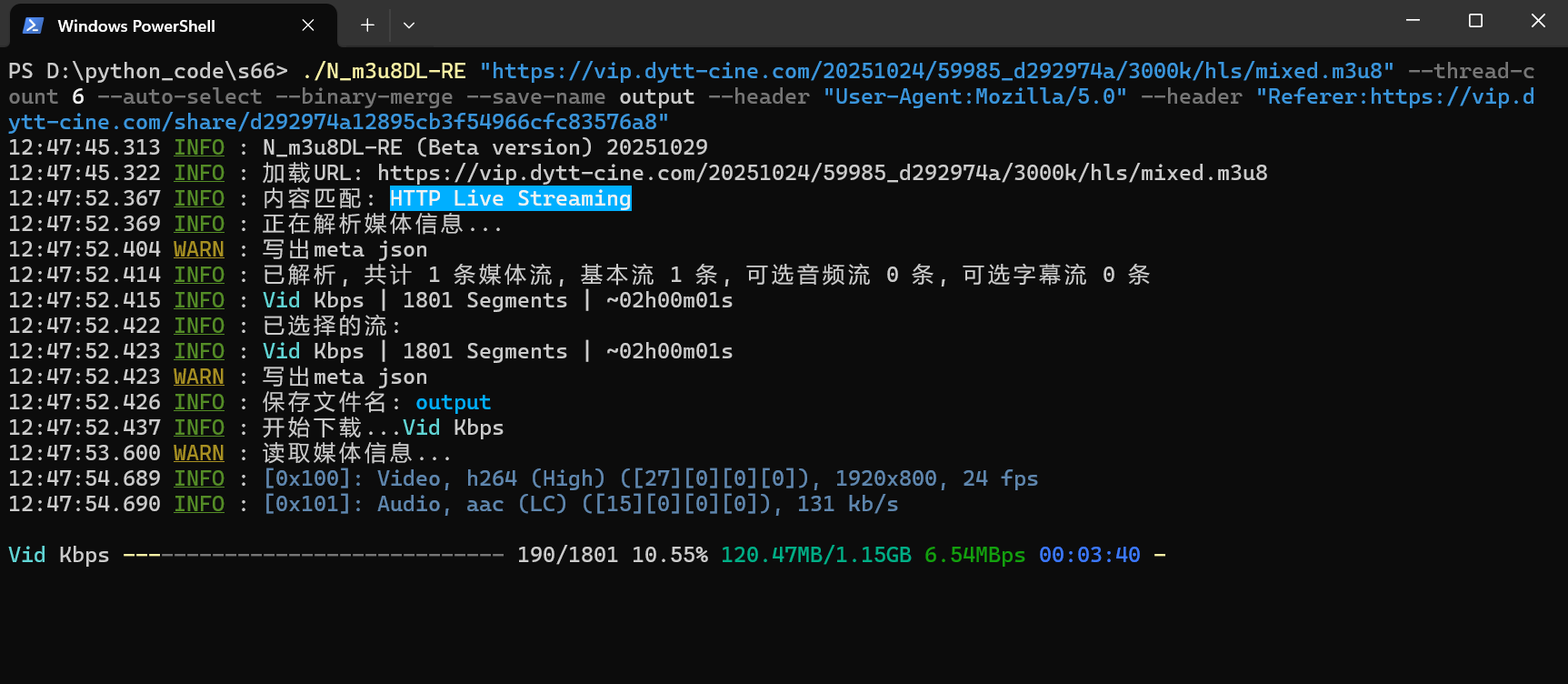Click the 开始下载 log message
1568x684 pixels.
point(384,427)
